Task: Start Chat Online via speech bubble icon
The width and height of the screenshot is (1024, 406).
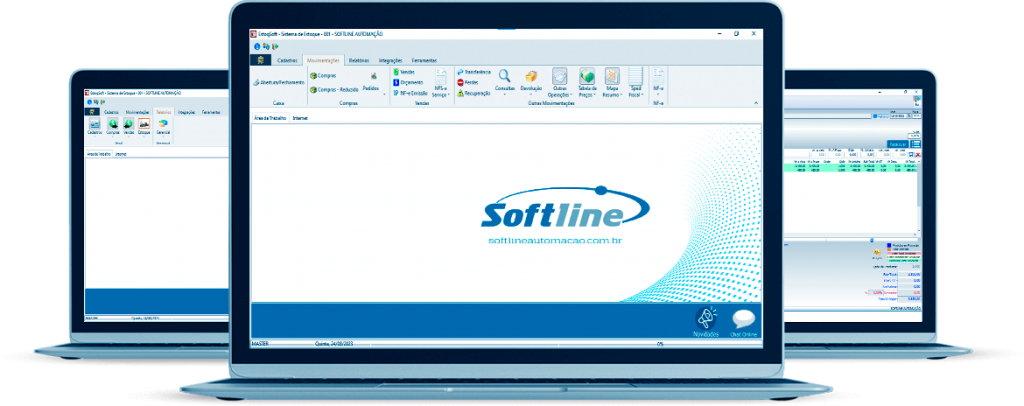Action: 747,318
